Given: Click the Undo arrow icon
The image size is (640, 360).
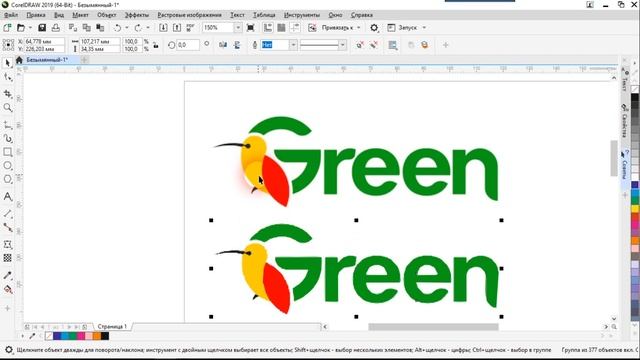Looking at the screenshot, I should pos(117,27).
